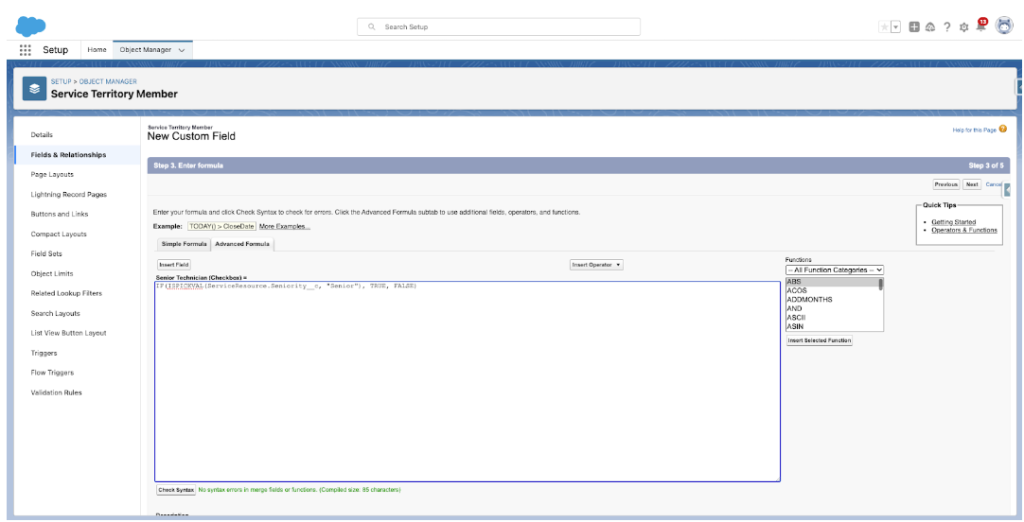
Task: Open Object Limits in the sidebar
Action: coord(52,274)
